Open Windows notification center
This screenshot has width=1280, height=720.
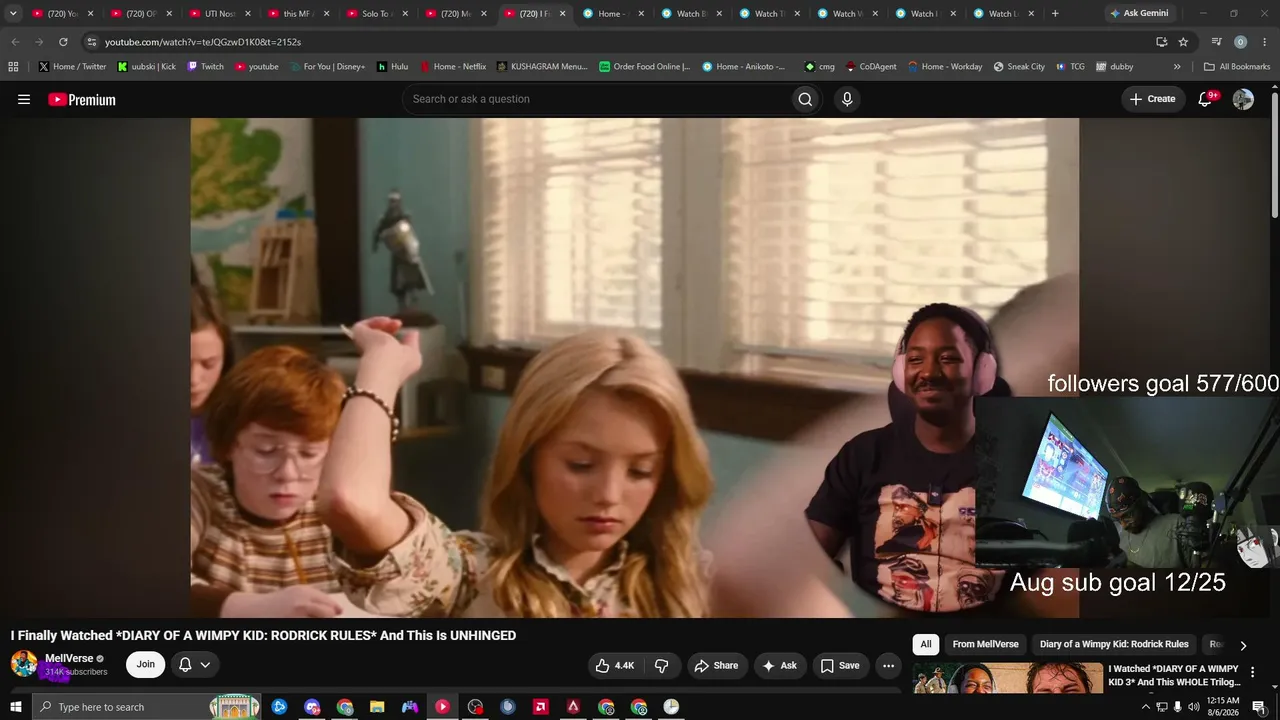[x=1258, y=707]
